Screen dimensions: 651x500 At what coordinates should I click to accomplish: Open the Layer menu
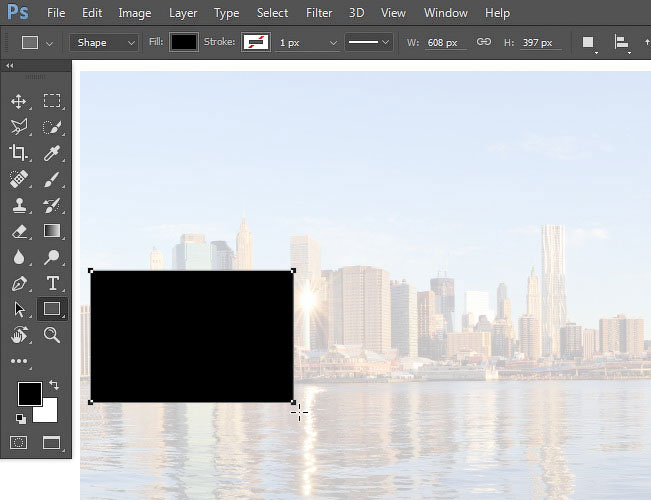(x=183, y=13)
